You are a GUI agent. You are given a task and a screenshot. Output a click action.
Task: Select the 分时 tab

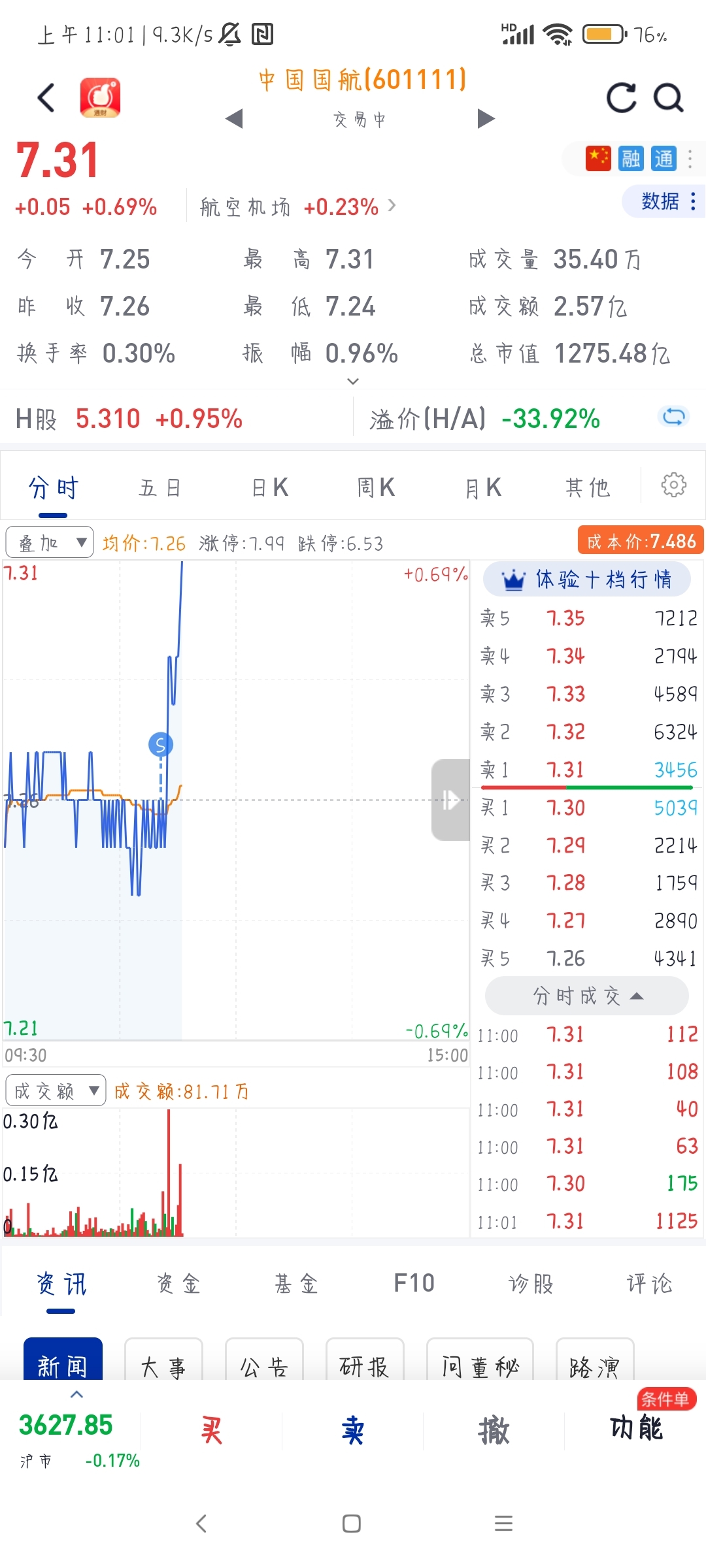pyautogui.click(x=54, y=488)
